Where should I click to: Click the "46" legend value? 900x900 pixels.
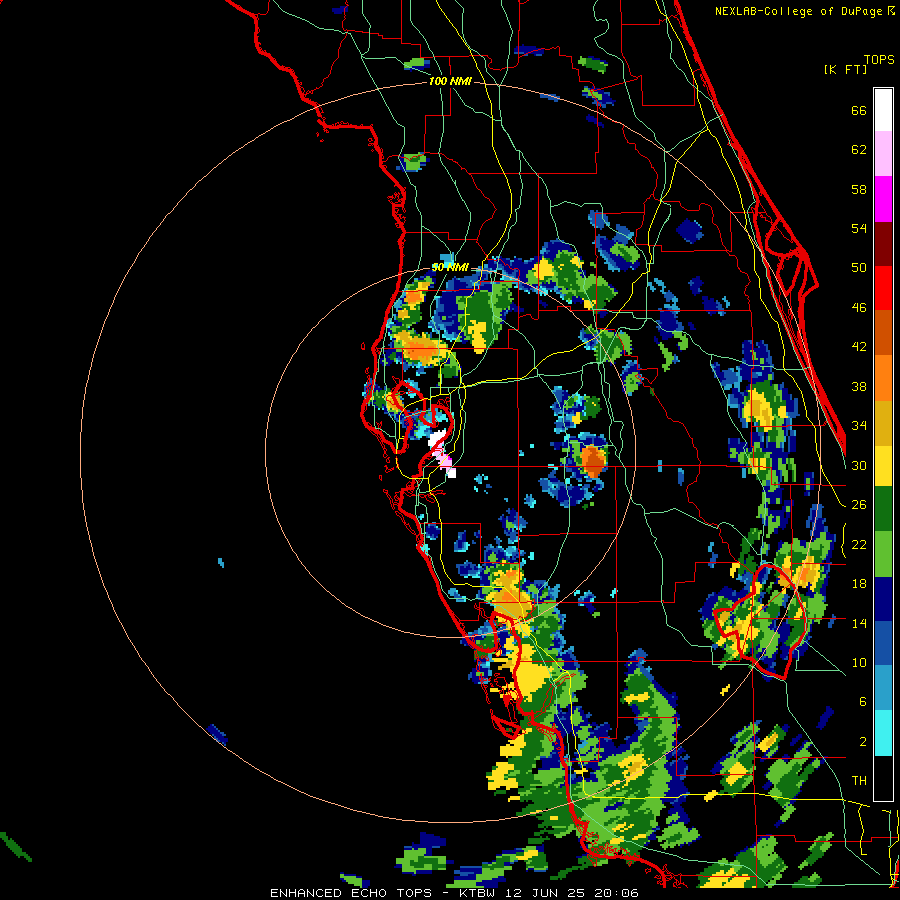[859, 308]
